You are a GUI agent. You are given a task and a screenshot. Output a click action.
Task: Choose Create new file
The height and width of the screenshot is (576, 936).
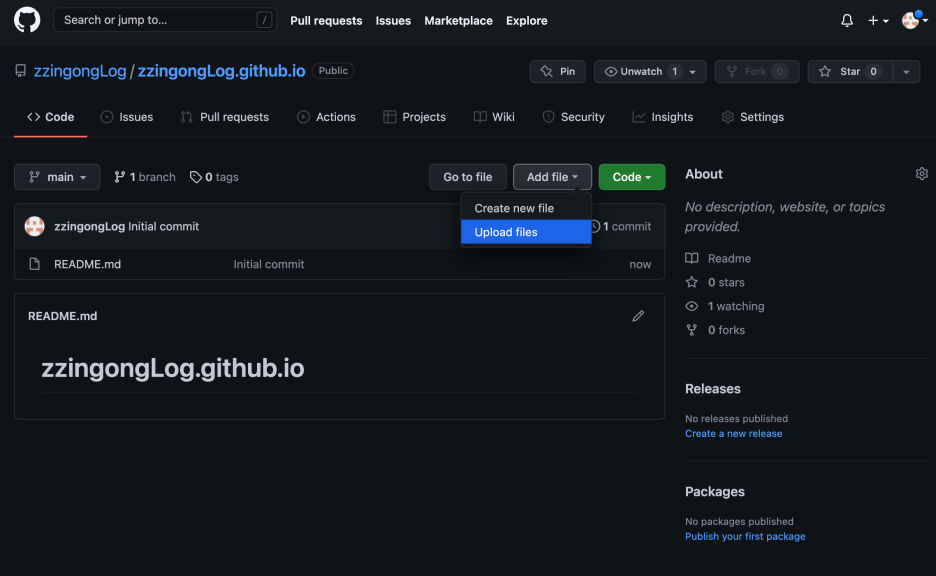[526, 208]
